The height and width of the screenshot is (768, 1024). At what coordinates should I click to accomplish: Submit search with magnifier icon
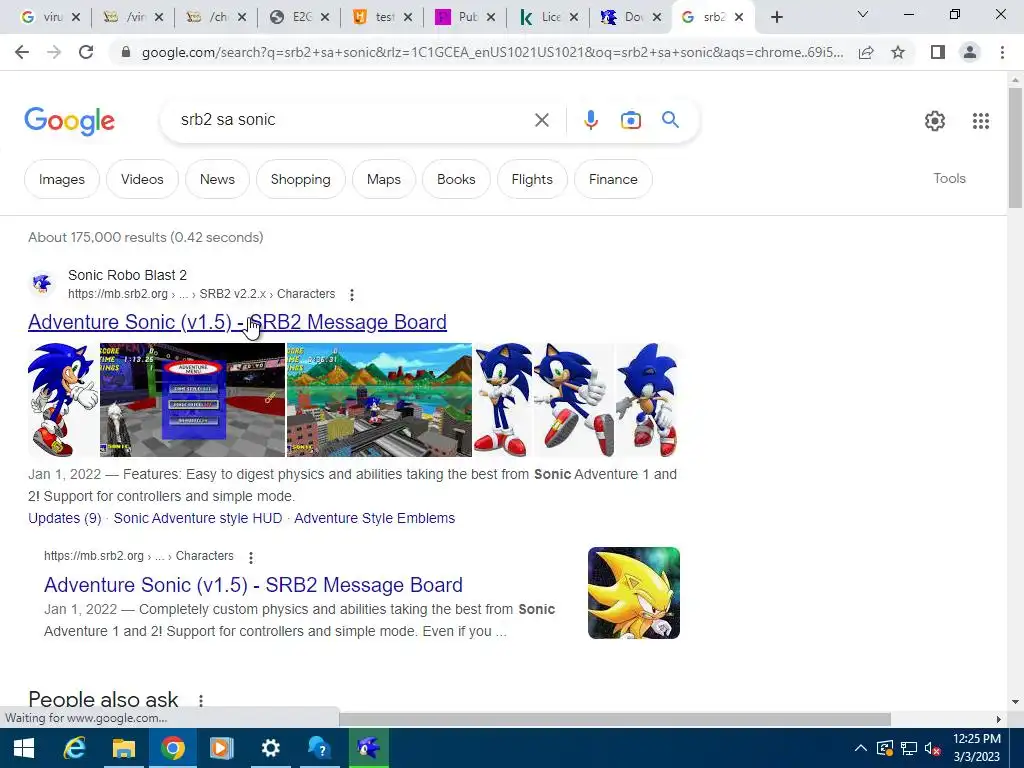[670, 120]
